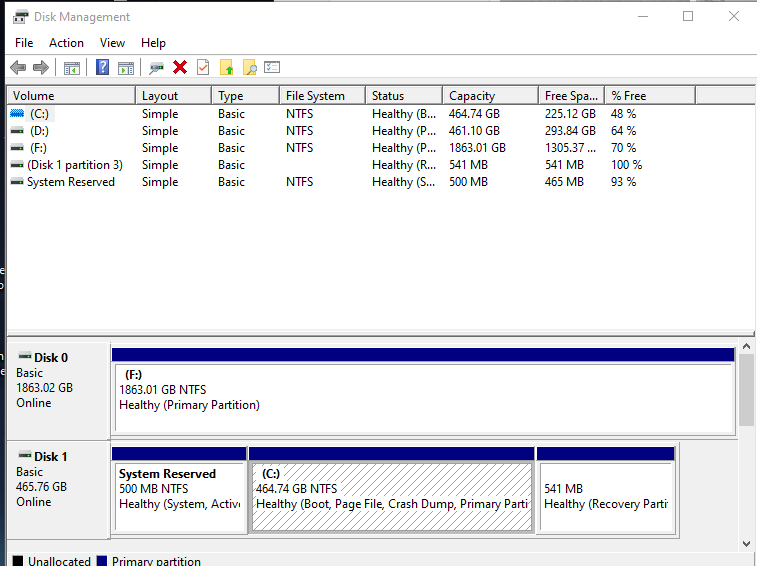Click the disk view scrollbar down arrow
This screenshot has height=566, width=757.
coord(746,544)
